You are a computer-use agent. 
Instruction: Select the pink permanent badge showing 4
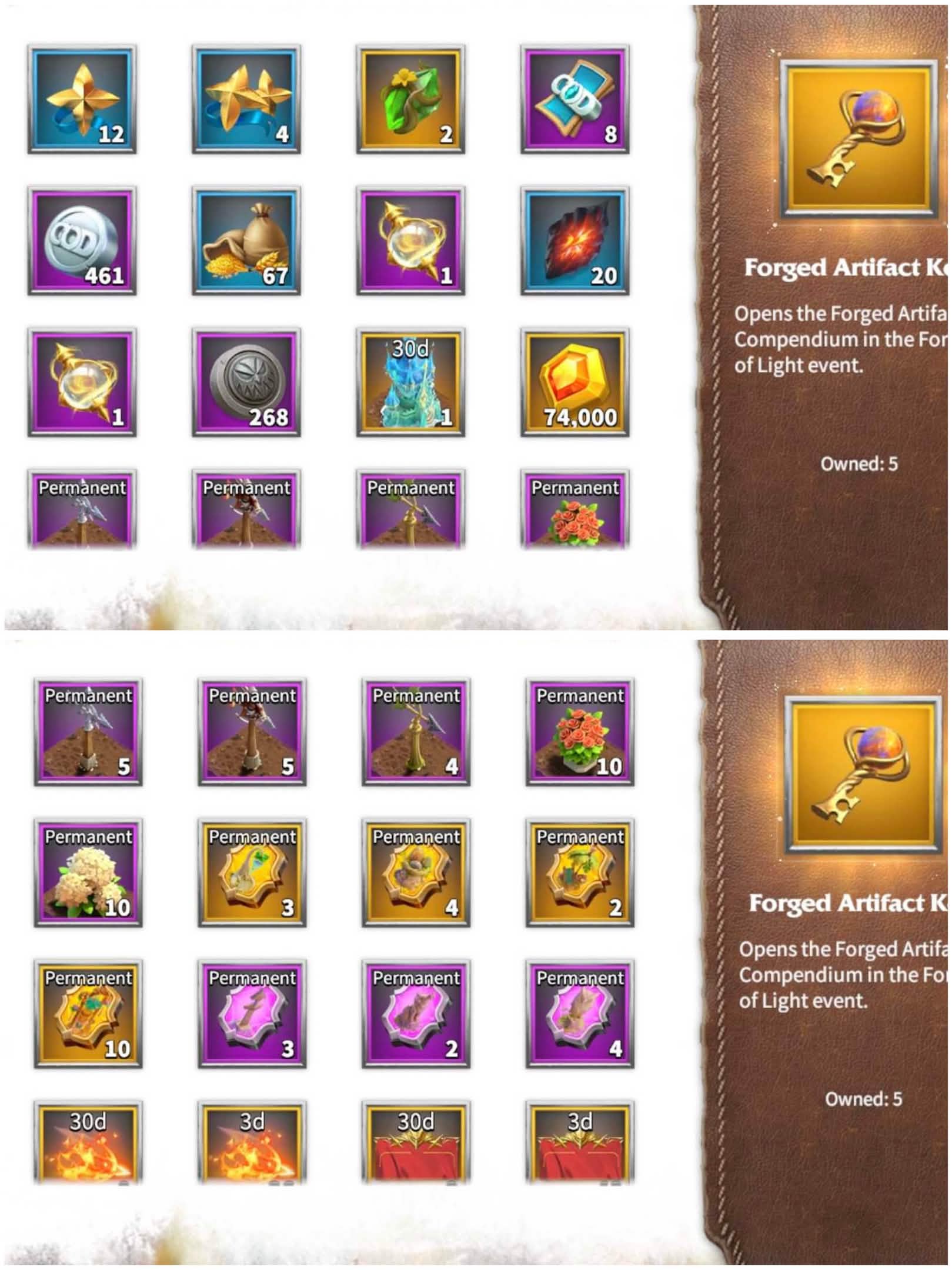[x=580, y=1014]
